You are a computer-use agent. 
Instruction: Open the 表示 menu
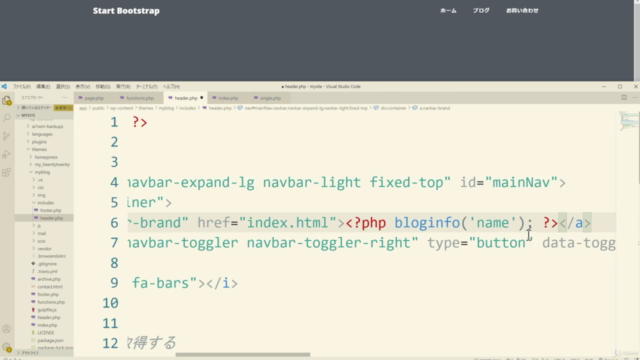click(82, 87)
